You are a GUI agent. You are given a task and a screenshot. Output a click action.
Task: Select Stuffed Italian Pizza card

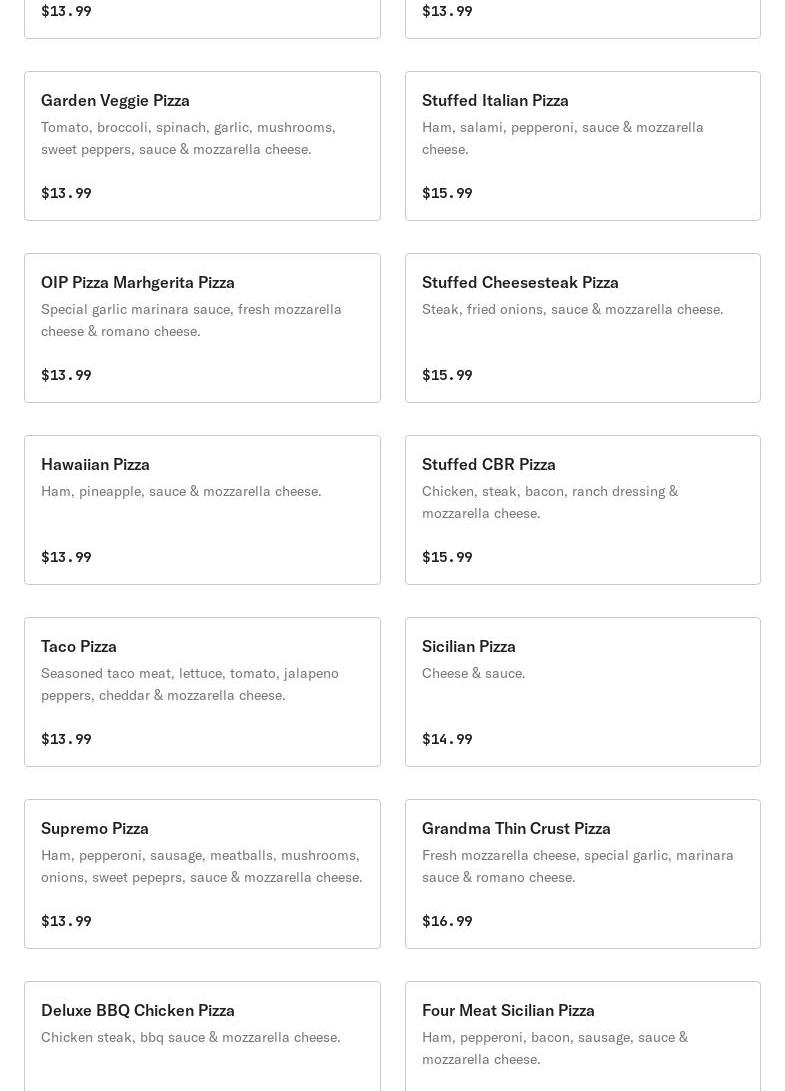pyautogui.click(x=582, y=146)
